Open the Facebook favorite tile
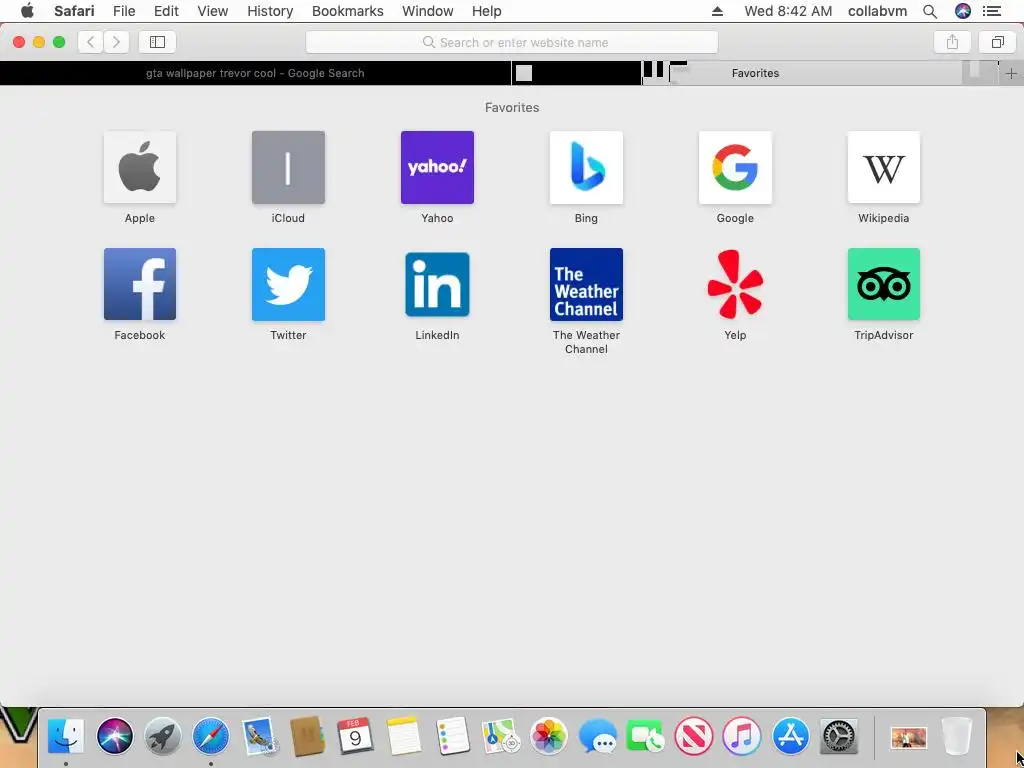The height and width of the screenshot is (768, 1024). click(140, 284)
